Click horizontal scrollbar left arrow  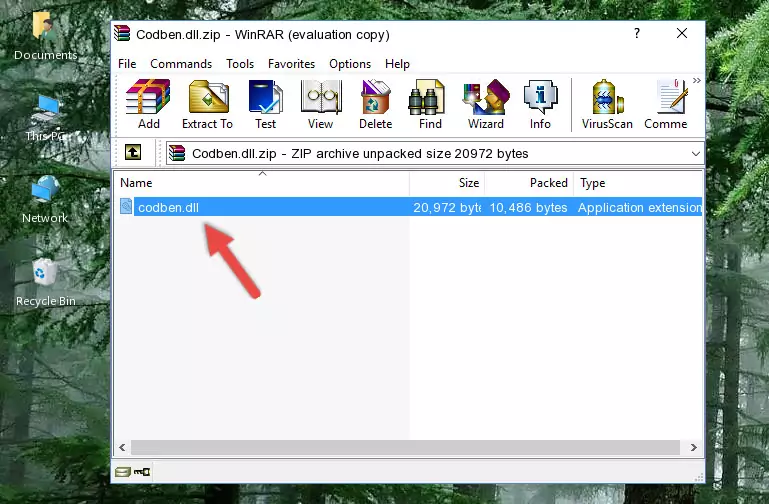[122, 447]
